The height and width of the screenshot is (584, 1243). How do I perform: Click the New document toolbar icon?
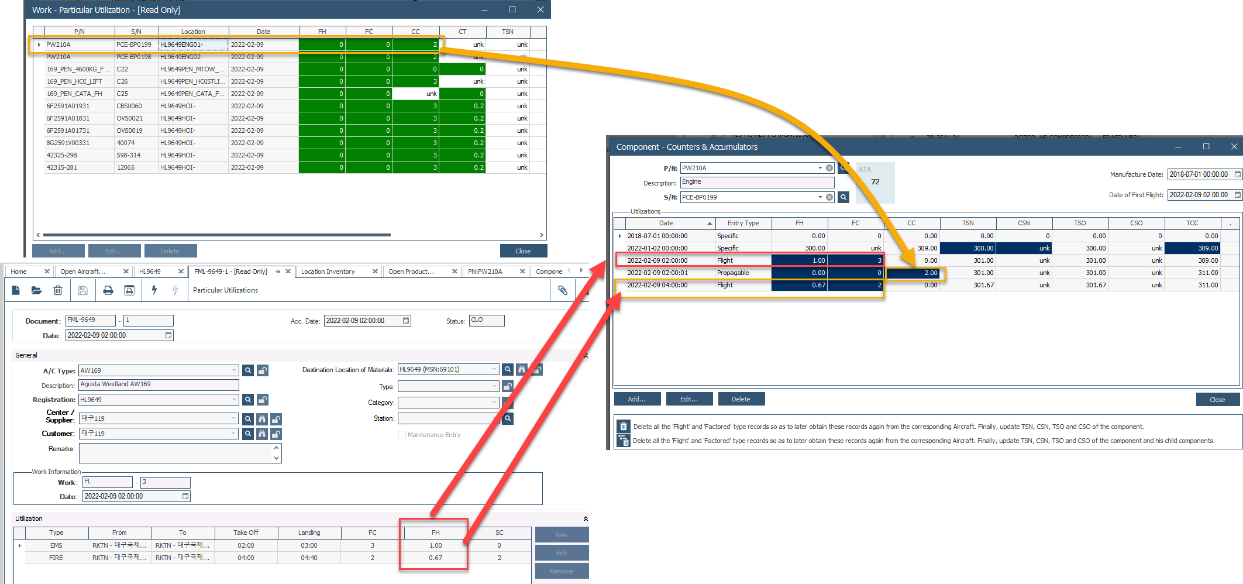click(x=17, y=290)
